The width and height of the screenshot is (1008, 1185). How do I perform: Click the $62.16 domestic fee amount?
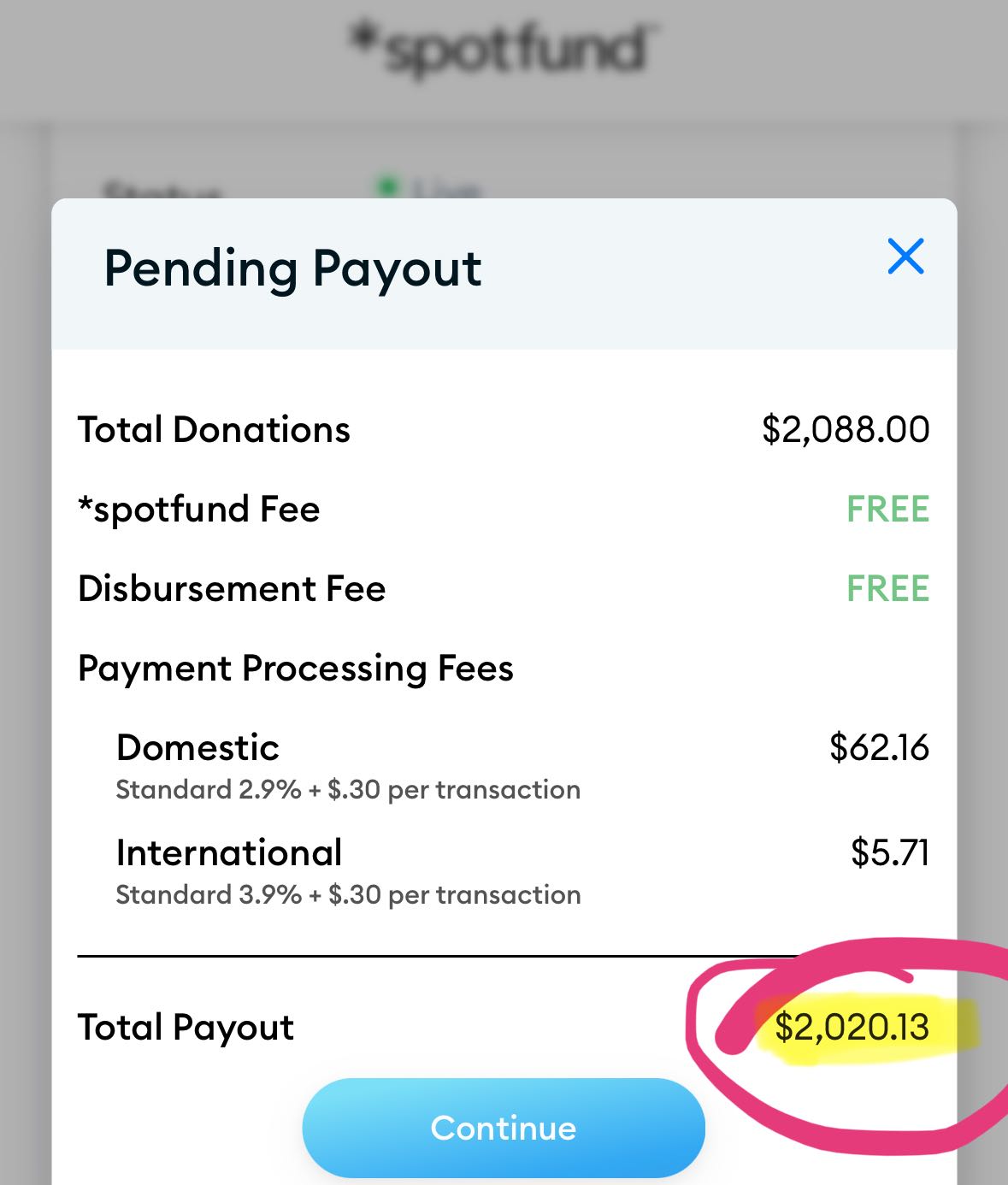coord(878,748)
